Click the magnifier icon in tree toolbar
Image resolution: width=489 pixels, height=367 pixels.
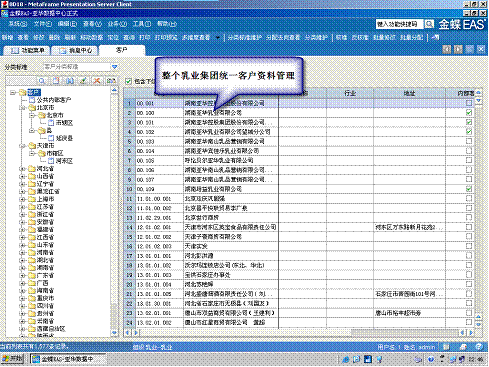click(x=42, y=81)
